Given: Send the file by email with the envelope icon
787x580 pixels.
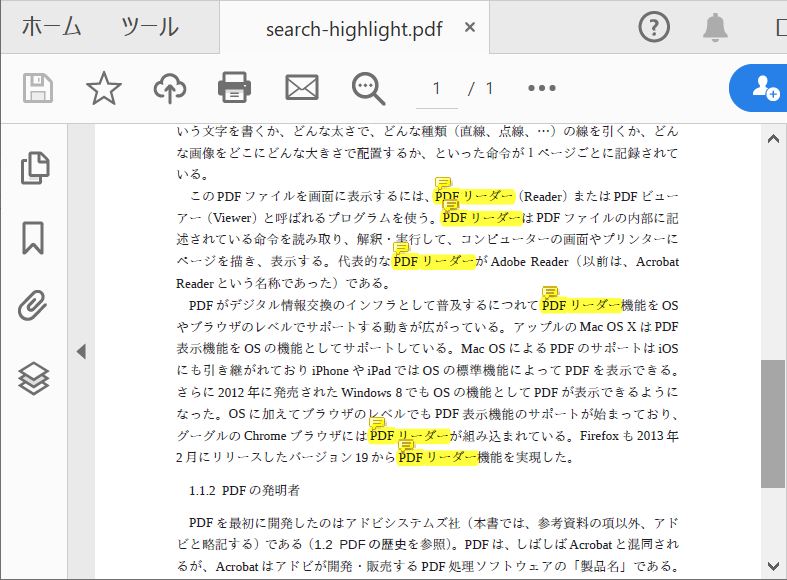Looking at the screenshot, I should [x=302, y=88].
